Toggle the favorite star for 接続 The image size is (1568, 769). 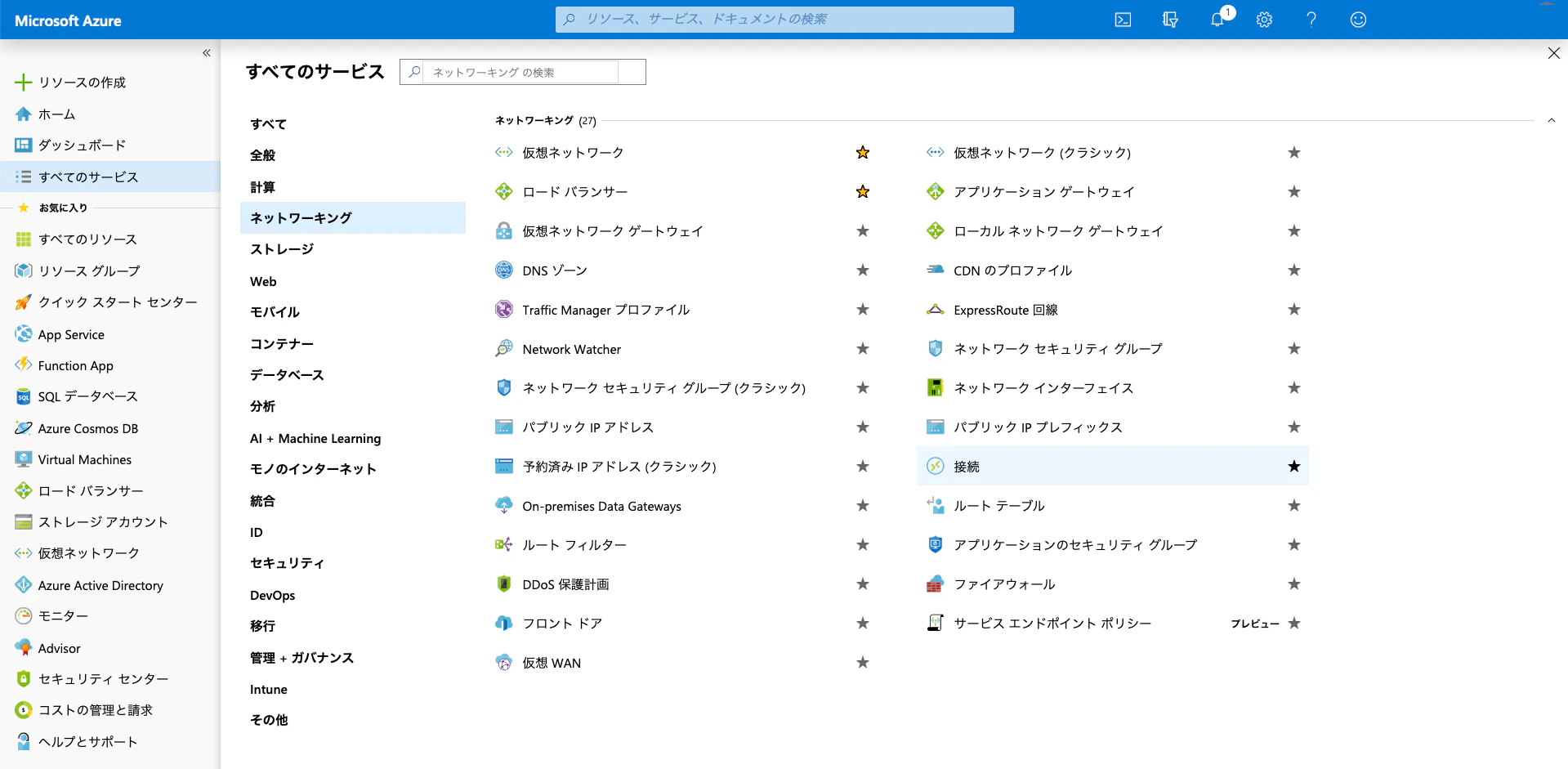[1294, 467]
